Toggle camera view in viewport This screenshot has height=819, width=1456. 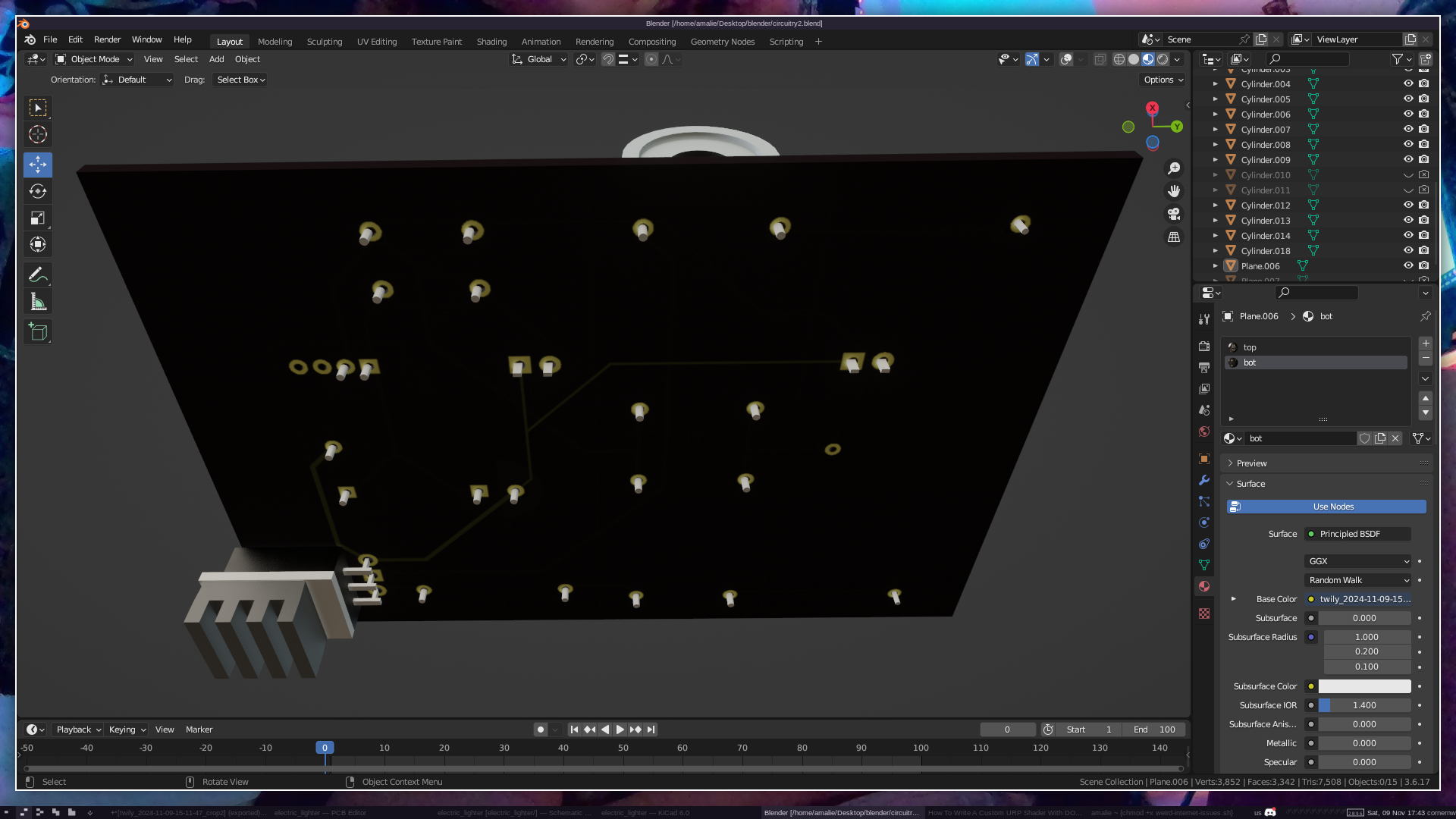coord(1174,214)
